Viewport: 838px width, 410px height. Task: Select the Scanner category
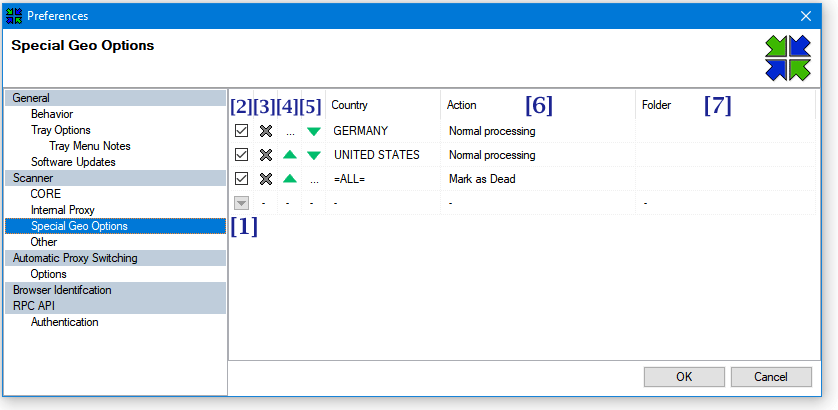click(x=115, y=178)
